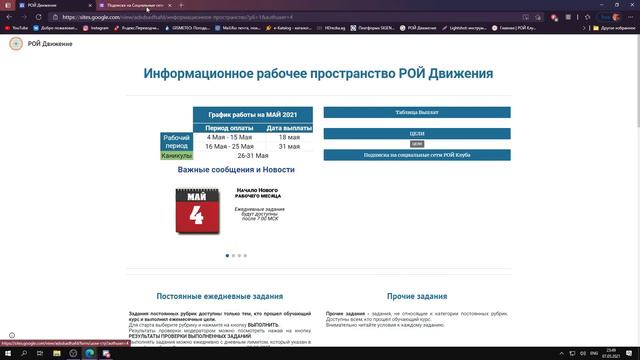This screenshot has height=360, width=640.
Task: Open Windows Start menu
Action: click(x=8, y=353)
